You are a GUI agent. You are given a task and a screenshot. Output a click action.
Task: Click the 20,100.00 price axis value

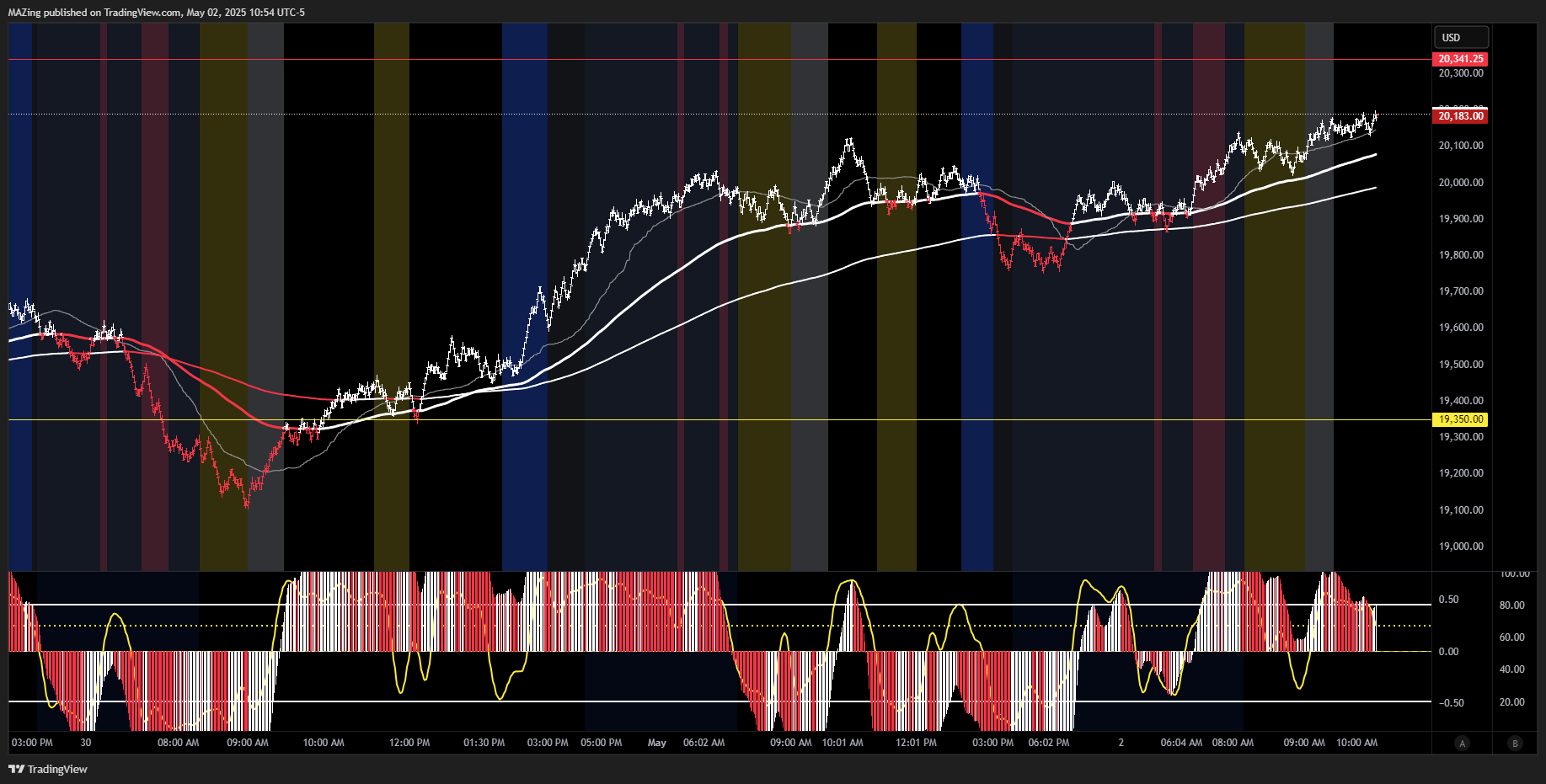click(1461, 146)
